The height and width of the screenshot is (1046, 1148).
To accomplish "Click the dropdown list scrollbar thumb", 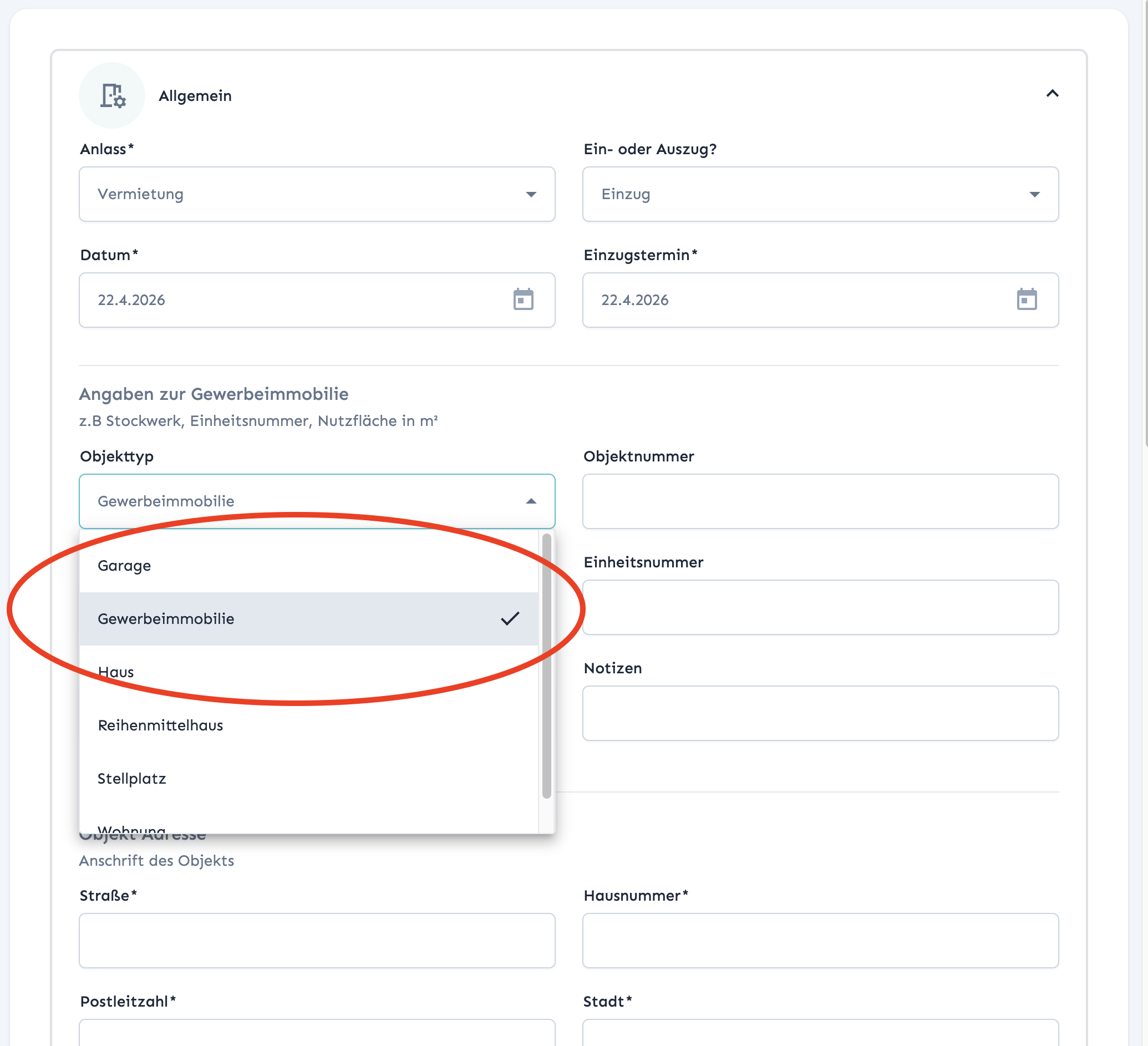I will point(547,666).
